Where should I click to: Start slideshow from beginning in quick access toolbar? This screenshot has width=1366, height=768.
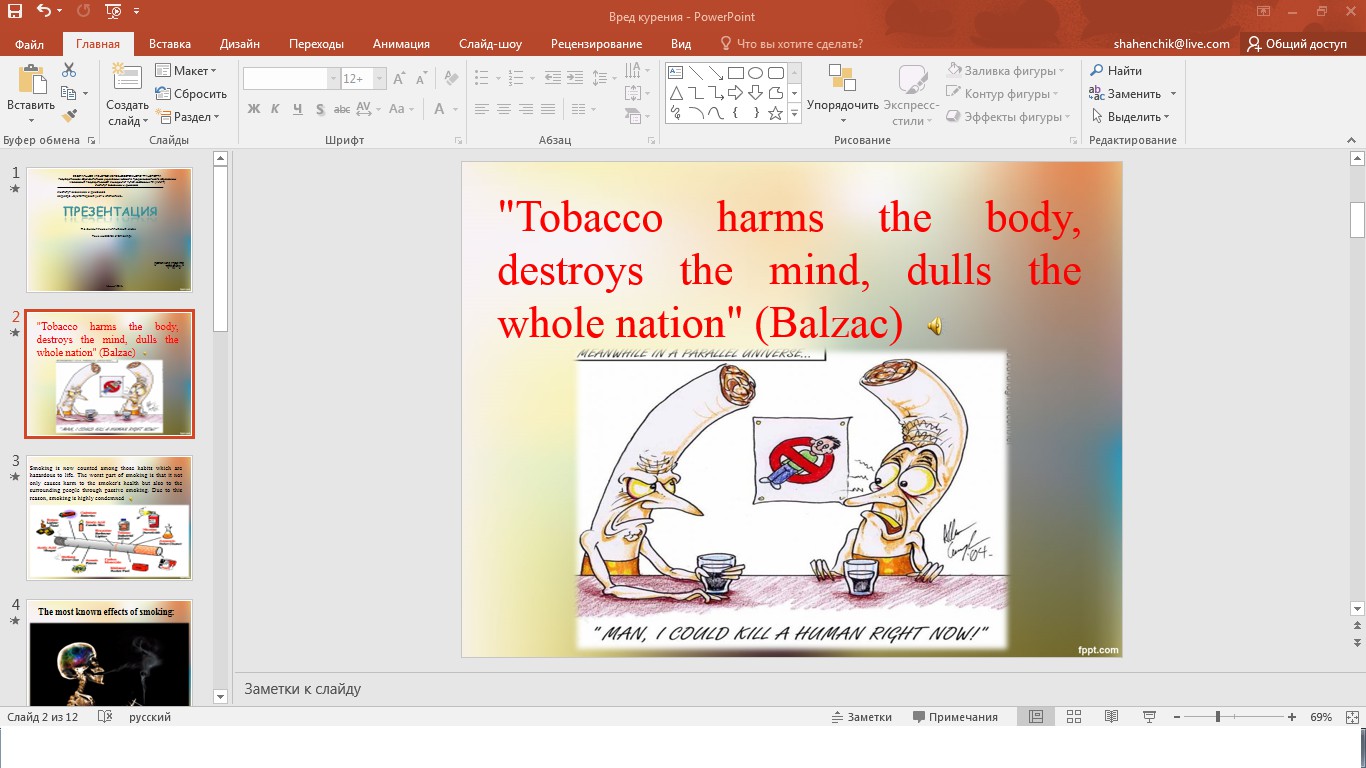(x=113, y=12)
